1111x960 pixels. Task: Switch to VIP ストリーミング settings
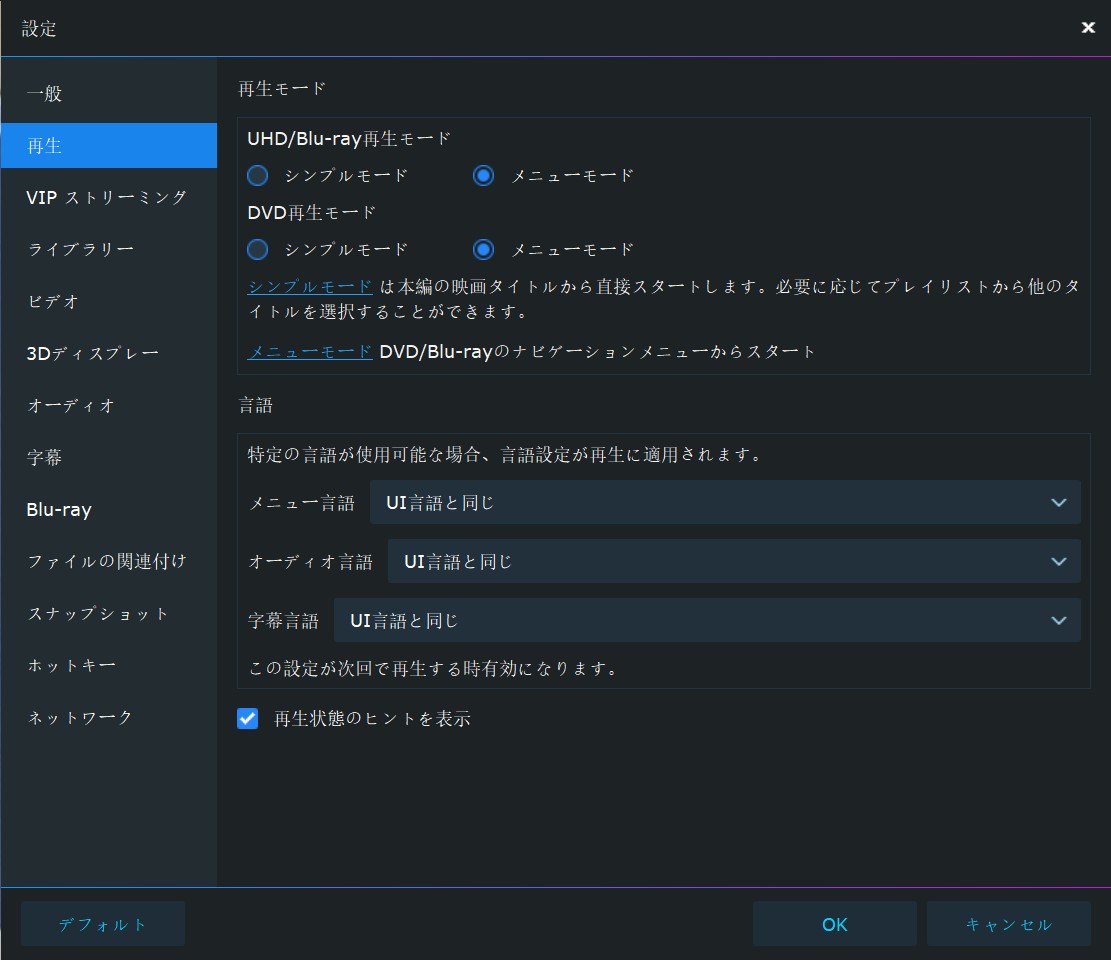[x=108, y=198]
